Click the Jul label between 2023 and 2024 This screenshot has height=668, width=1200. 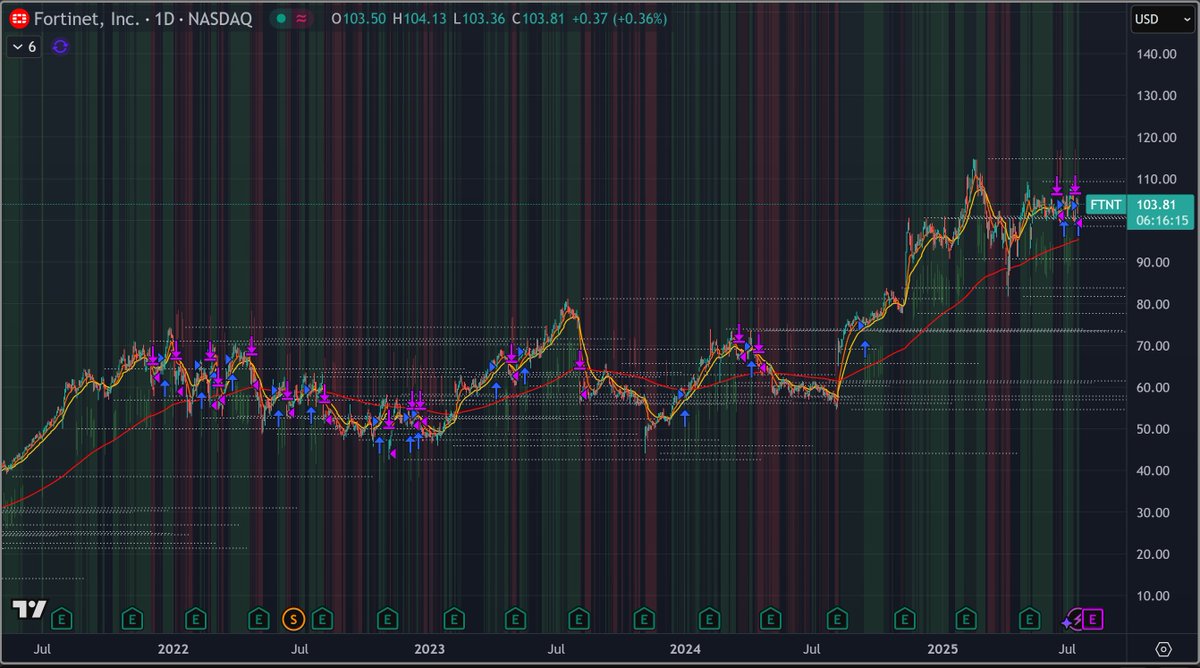tap(556, 648)
